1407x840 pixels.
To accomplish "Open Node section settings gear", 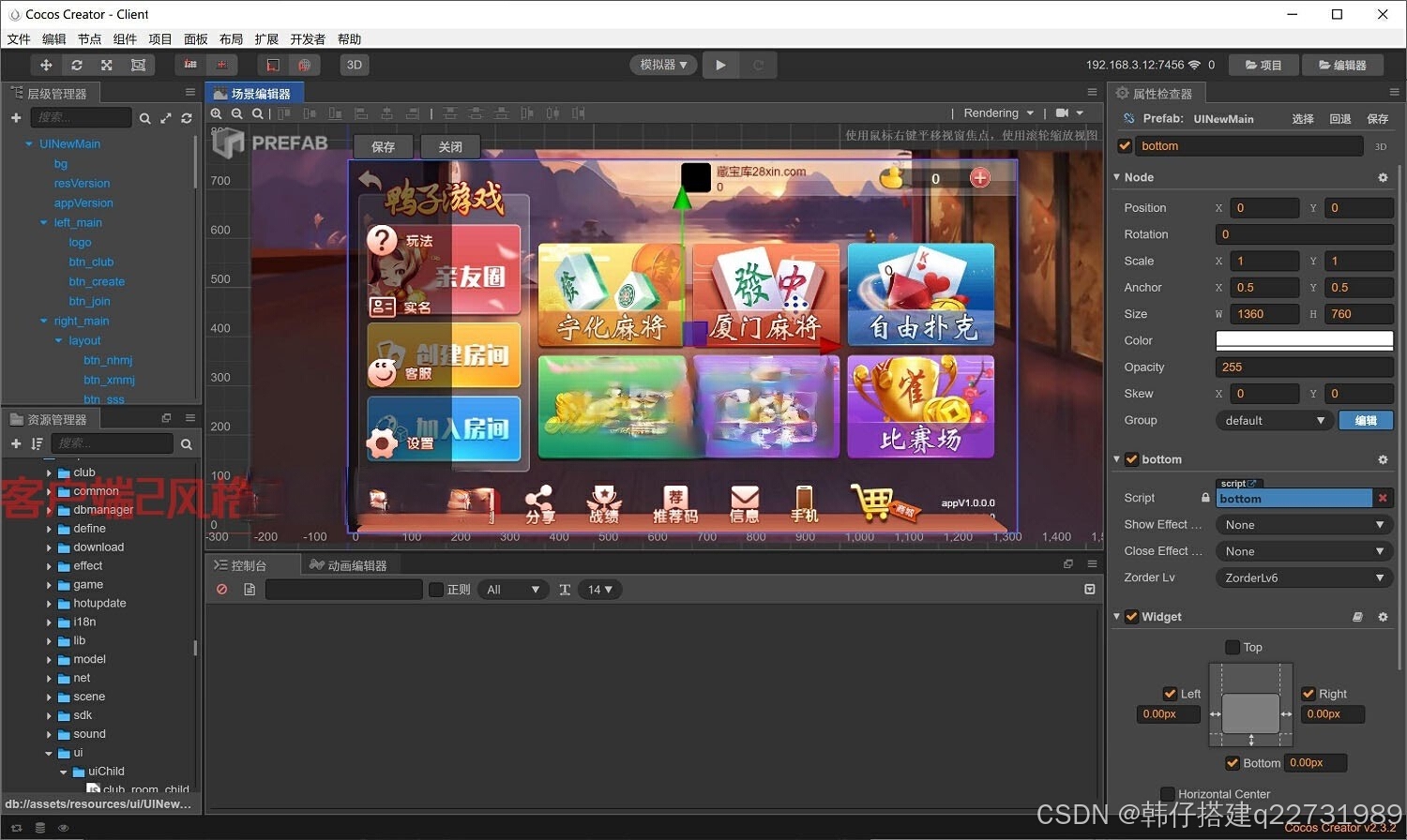I will coord(1383,177).
